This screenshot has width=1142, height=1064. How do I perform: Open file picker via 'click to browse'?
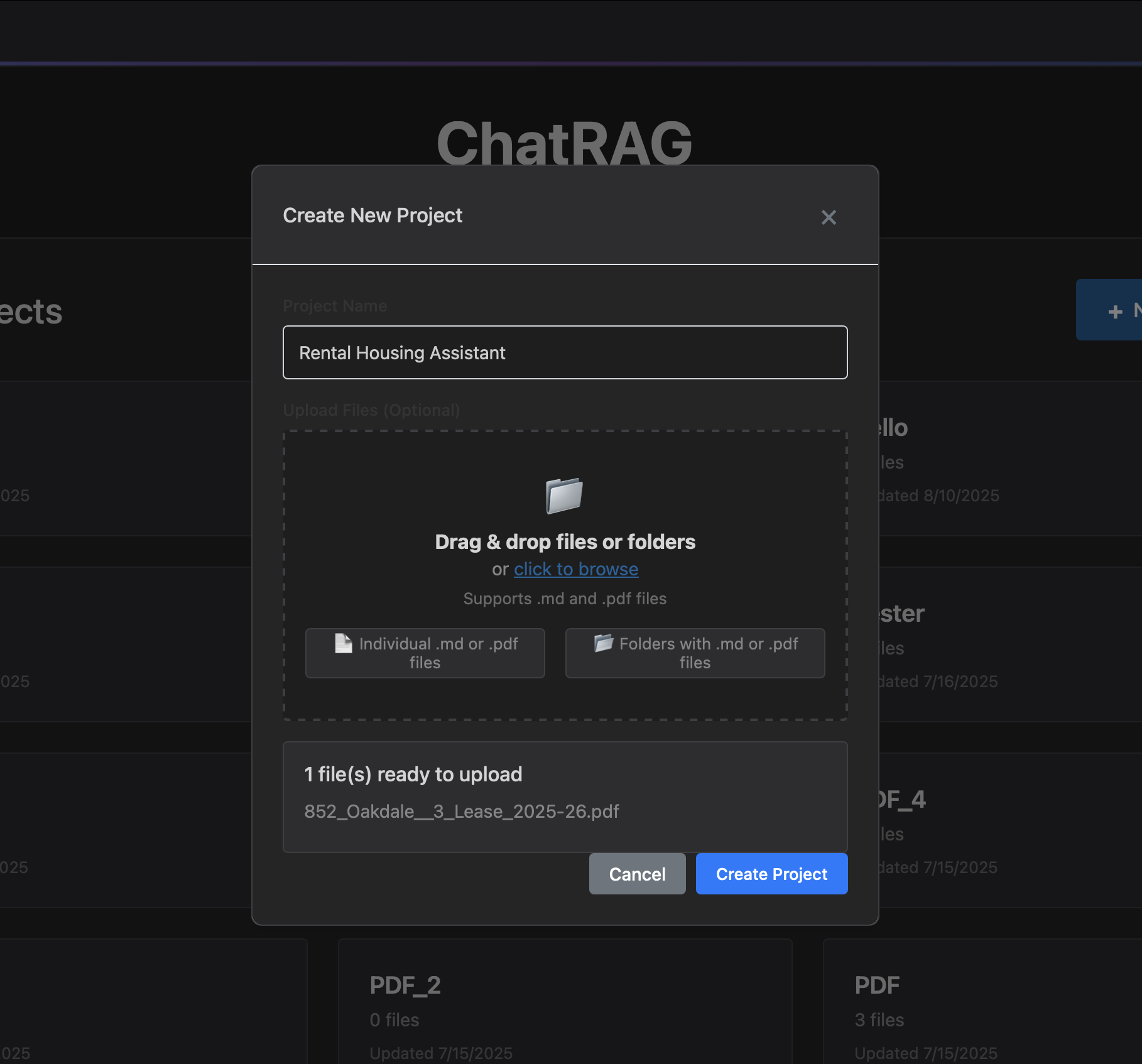[x=575, y=569]
